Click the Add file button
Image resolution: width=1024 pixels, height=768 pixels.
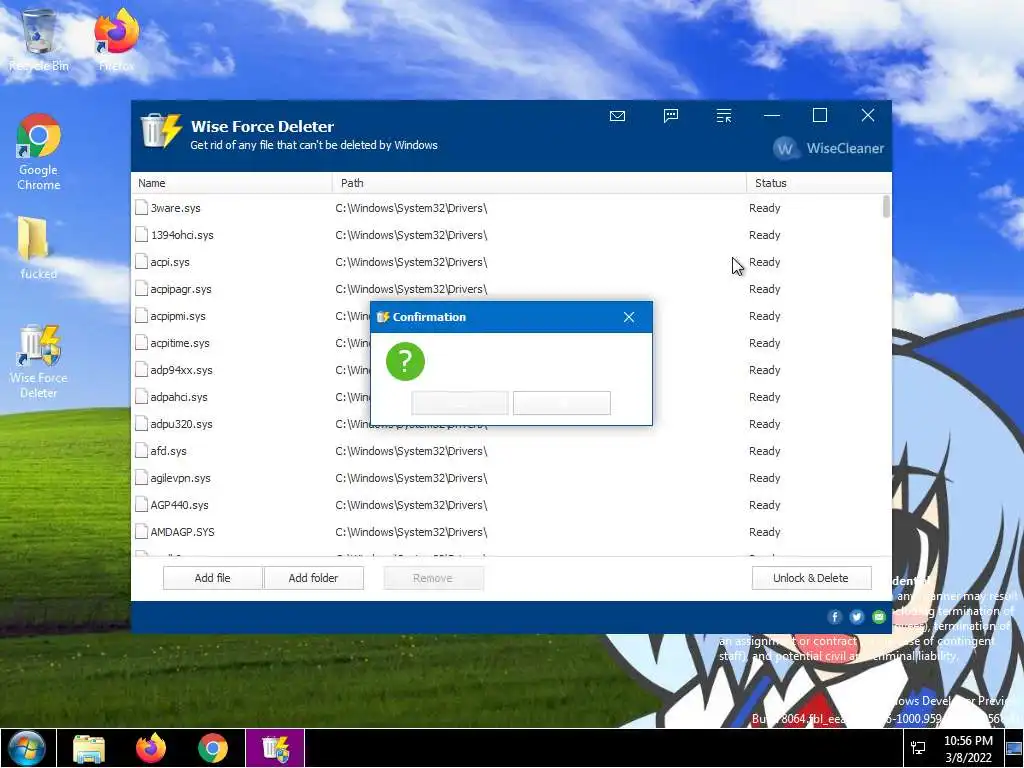tap(213, 578)
